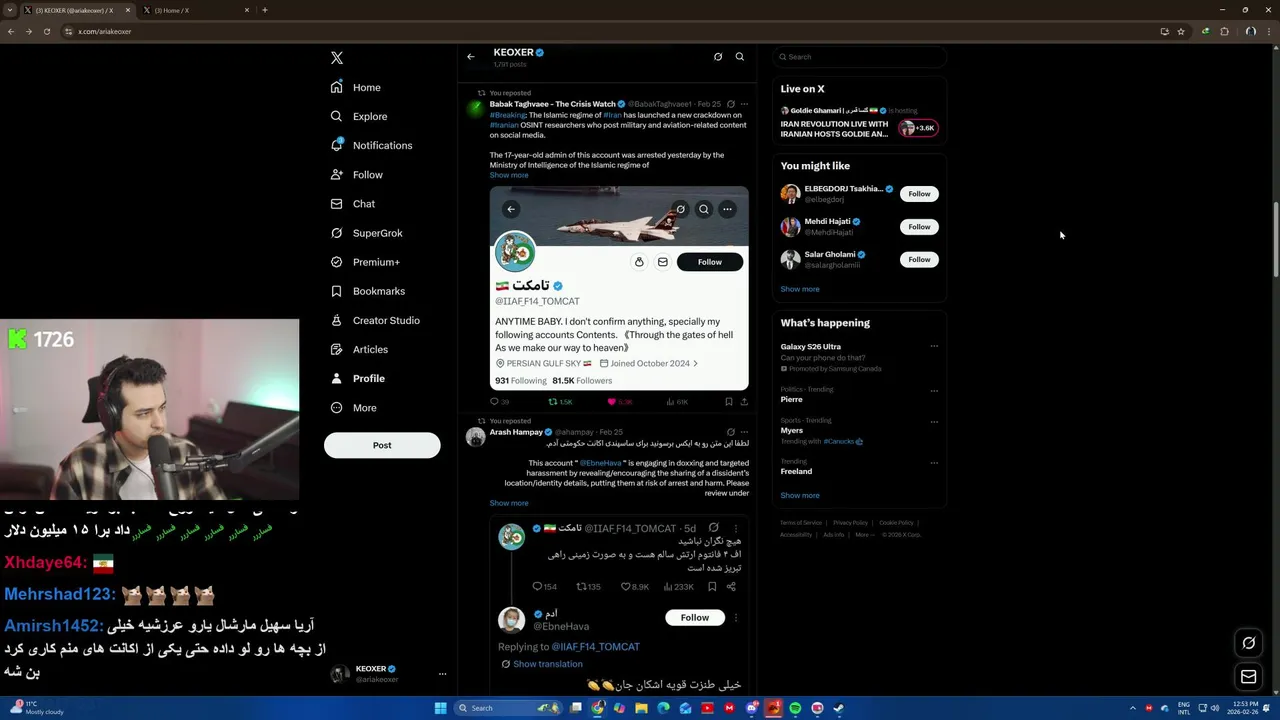Open a new browser tab
This screenshot has height=720, width=1280.
[x=264, y=10]
